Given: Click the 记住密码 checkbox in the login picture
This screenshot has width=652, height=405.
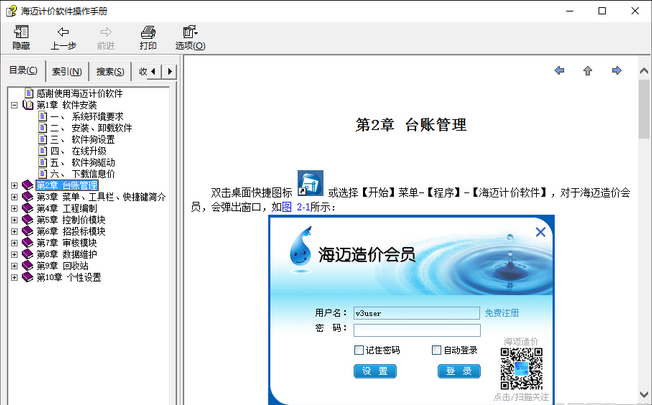Looking at the screenshot, I should point(359,350).
